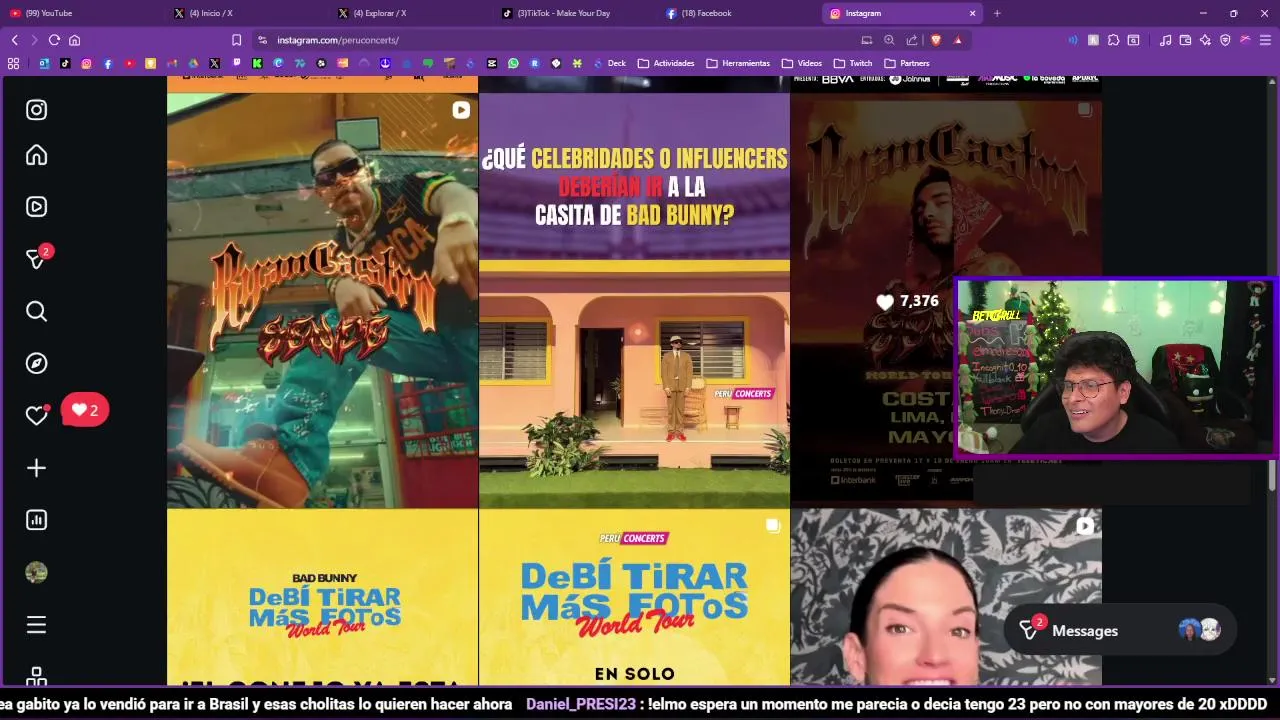1280x720 pixels.
Task: Open the More hamburger menu in sidebar
Action: click(36, 625)
